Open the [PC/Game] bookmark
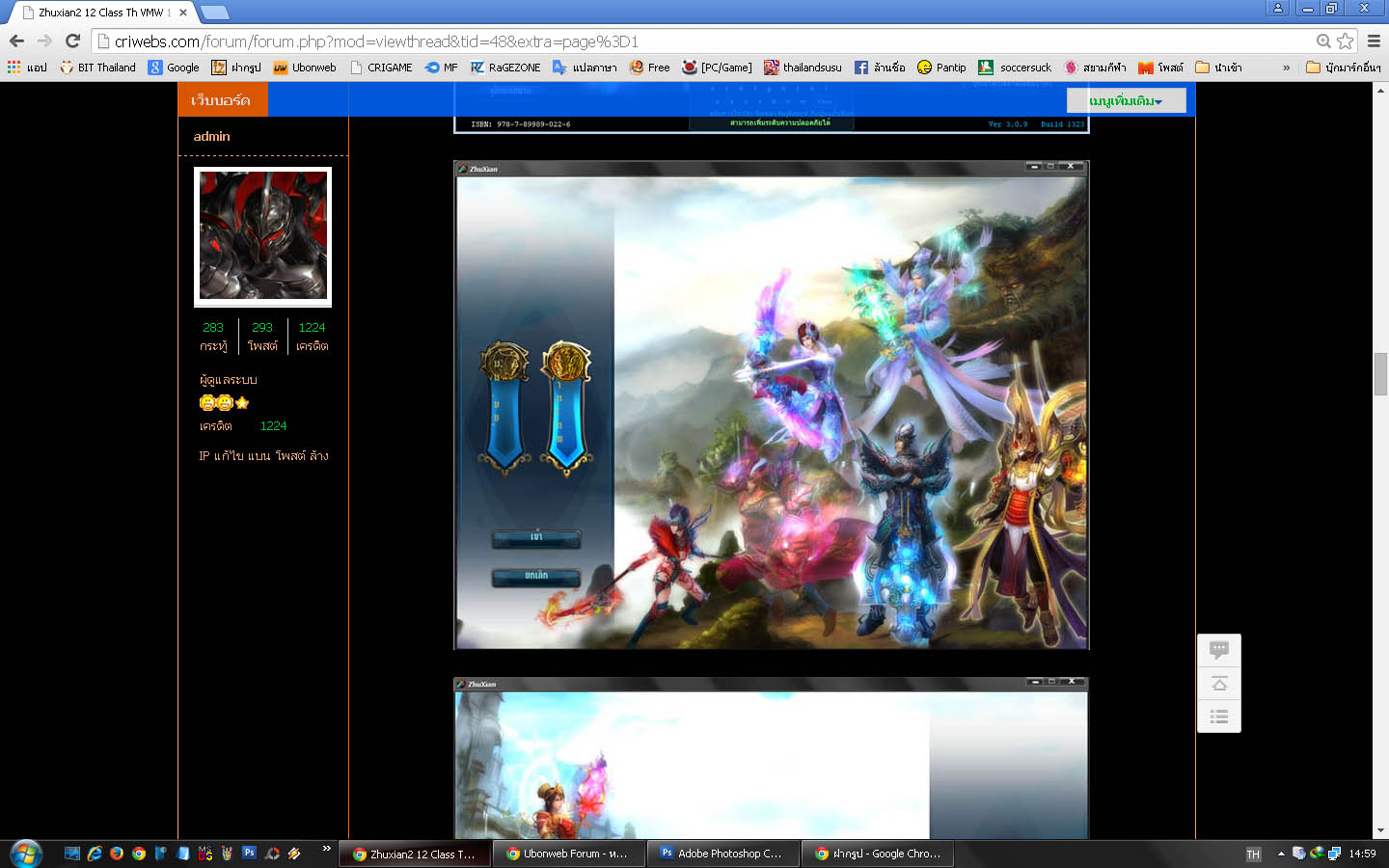Screen dimensions: 1389x868 click(717, 68)
